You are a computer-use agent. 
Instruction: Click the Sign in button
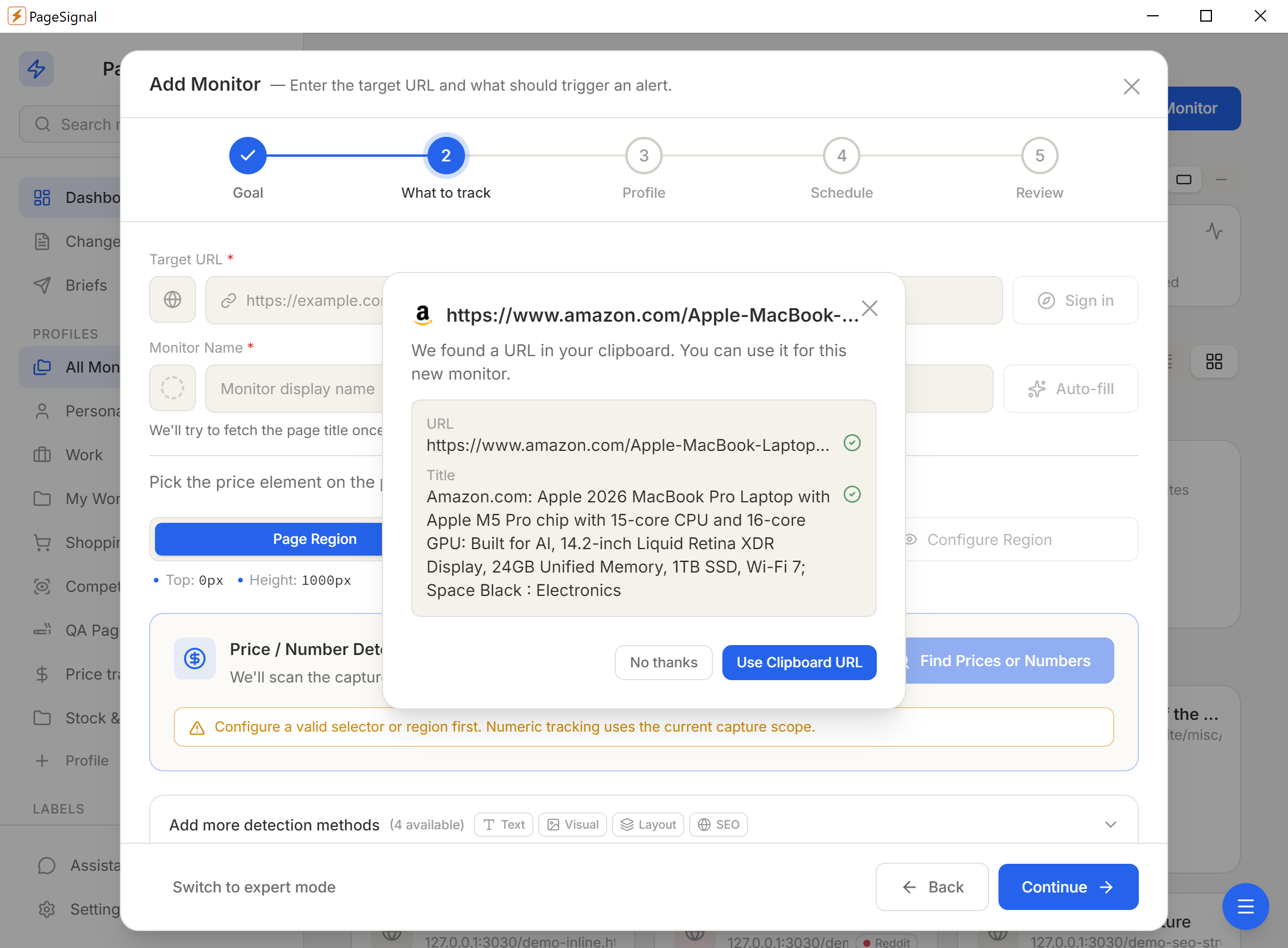pos(1075,300)
